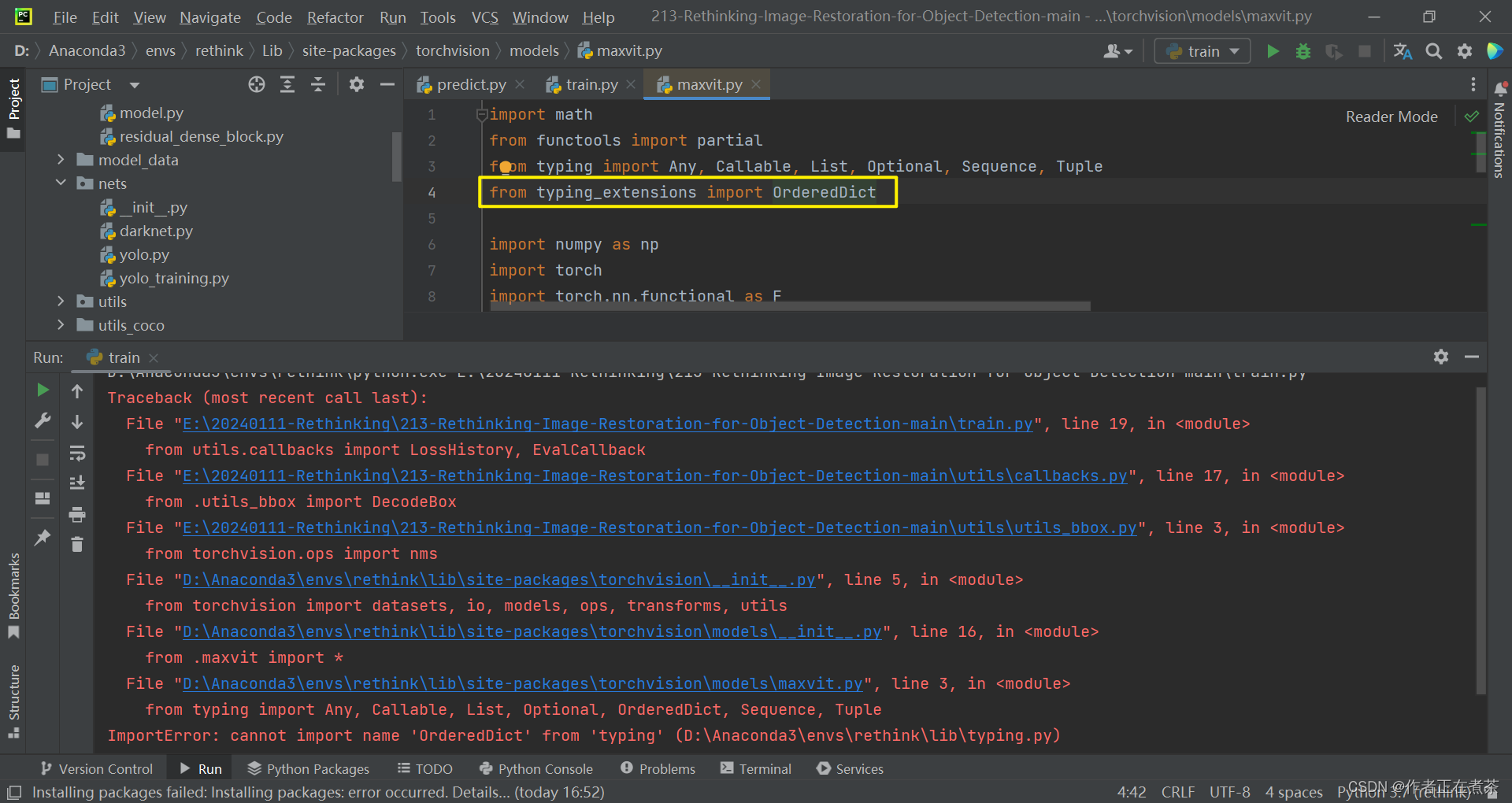Open the Tools menu

(x=437, y=17)
